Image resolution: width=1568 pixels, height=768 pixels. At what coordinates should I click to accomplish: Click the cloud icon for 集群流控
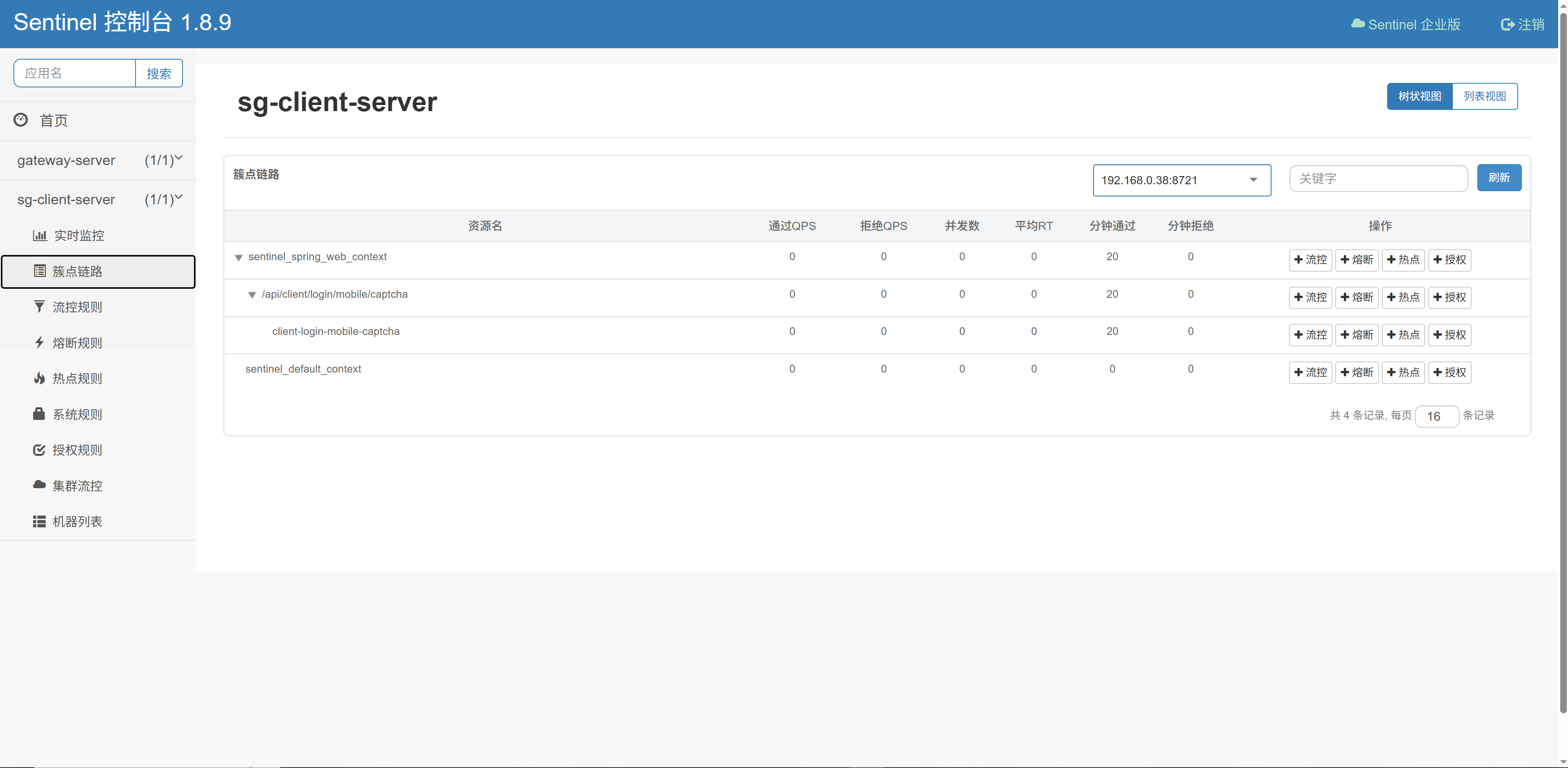pos(39,485)
